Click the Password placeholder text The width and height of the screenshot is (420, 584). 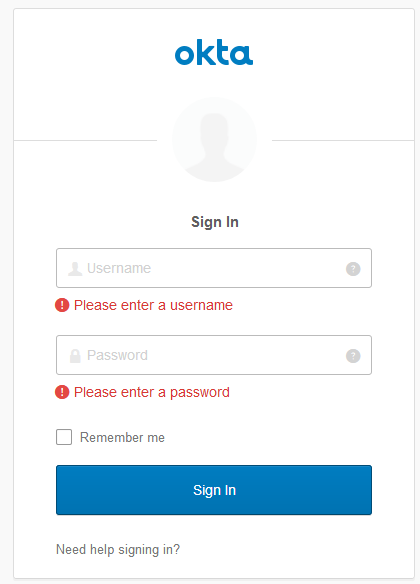(x=117, y=355)
